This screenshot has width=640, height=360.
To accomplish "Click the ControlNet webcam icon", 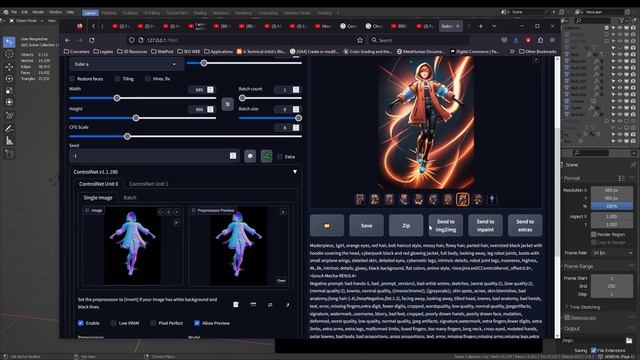I will (x=253, y=304).
